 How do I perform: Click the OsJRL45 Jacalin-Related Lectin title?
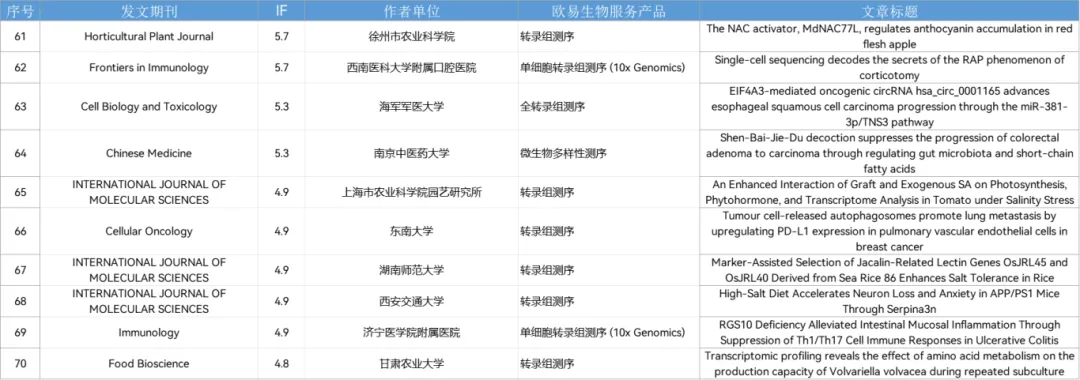pos(890,270)
